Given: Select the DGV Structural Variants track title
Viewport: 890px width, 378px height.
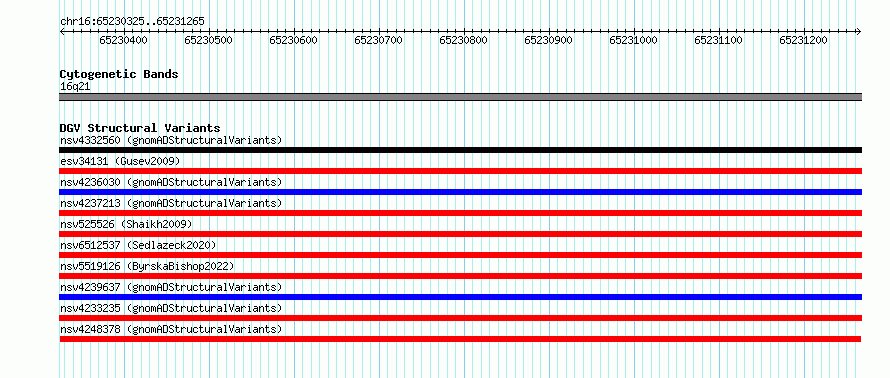Looking at the screenshot, I should (x=140, y=128).
